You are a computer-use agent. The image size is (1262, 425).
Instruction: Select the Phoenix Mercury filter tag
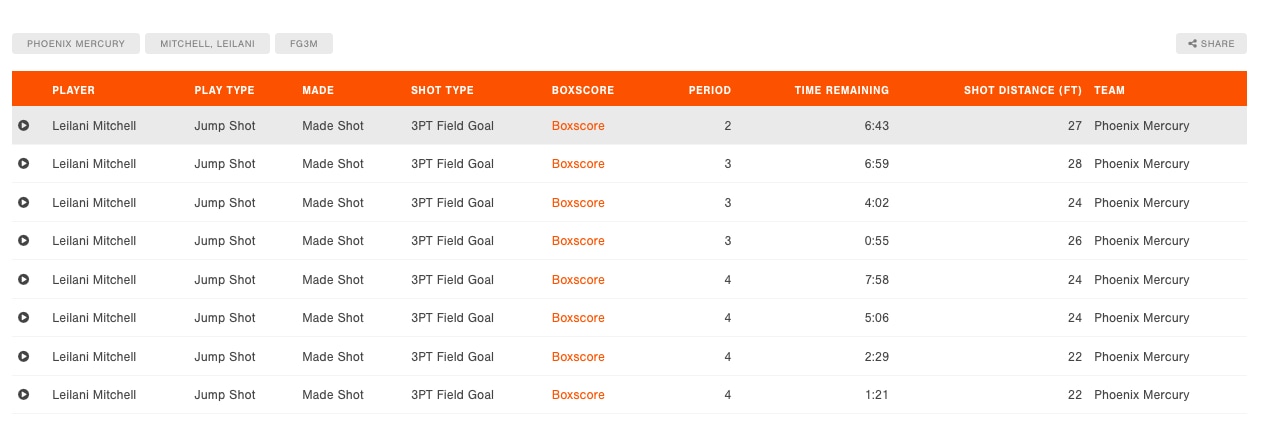tap(76, 44)
